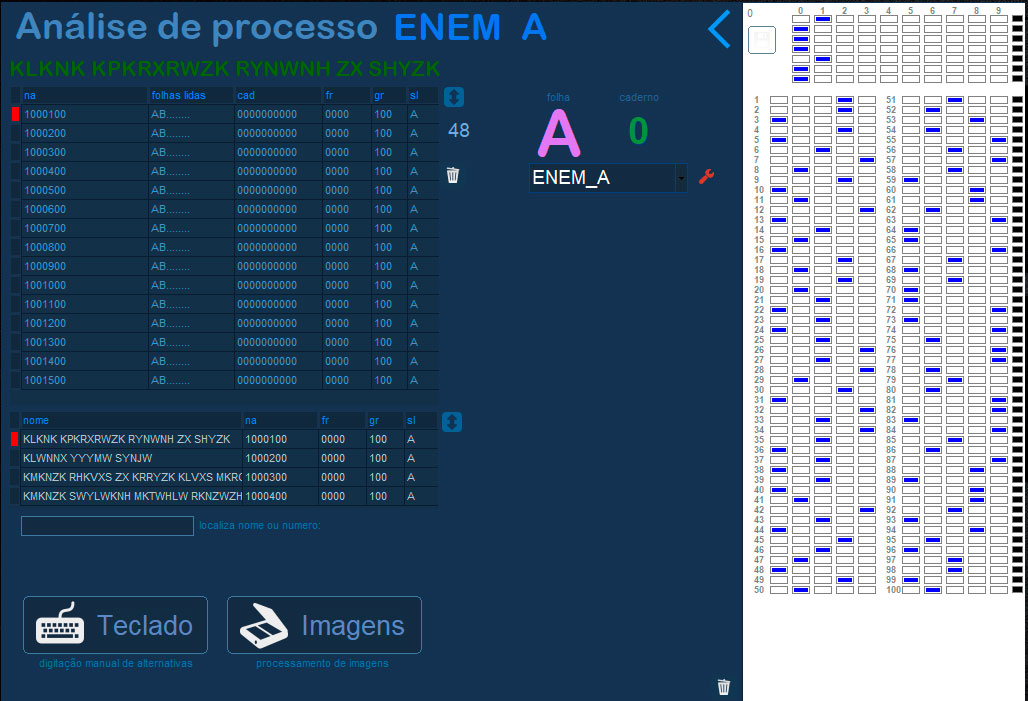Select the KMKNZK SWYLWKNH MKTWHLW name row
Viewport: 1028px width, 701px height.
pos(224,496)
